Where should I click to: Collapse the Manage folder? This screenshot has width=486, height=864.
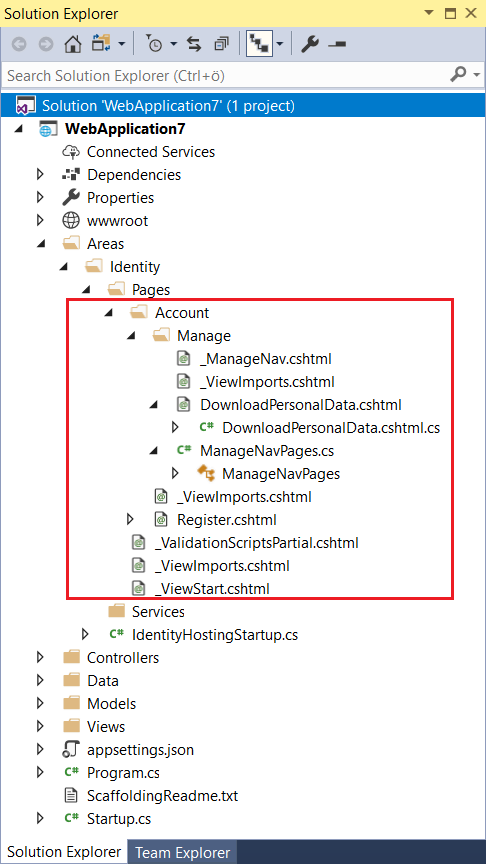coord(130,336)
